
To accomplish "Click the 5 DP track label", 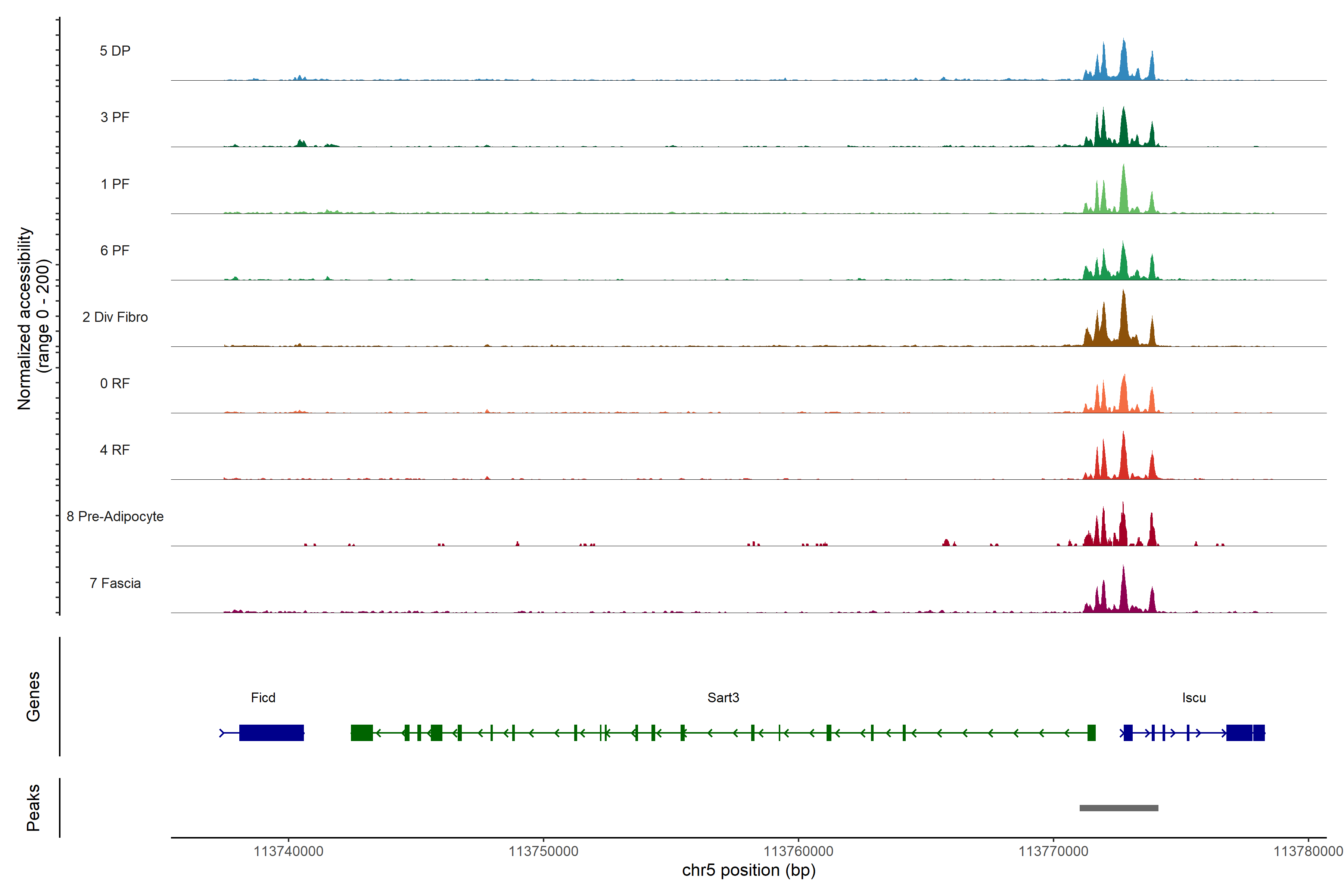I will [x=115, y=51].
